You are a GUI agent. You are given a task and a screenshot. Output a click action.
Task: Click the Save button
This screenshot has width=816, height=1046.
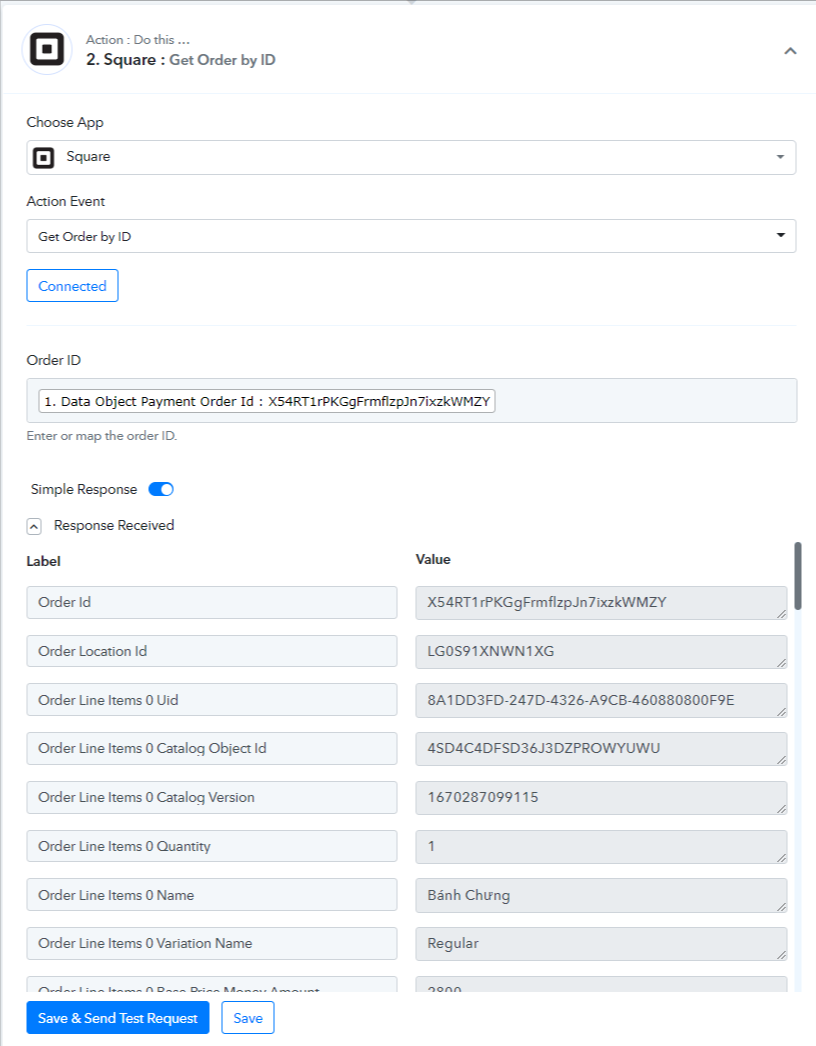coord(248,1018)
